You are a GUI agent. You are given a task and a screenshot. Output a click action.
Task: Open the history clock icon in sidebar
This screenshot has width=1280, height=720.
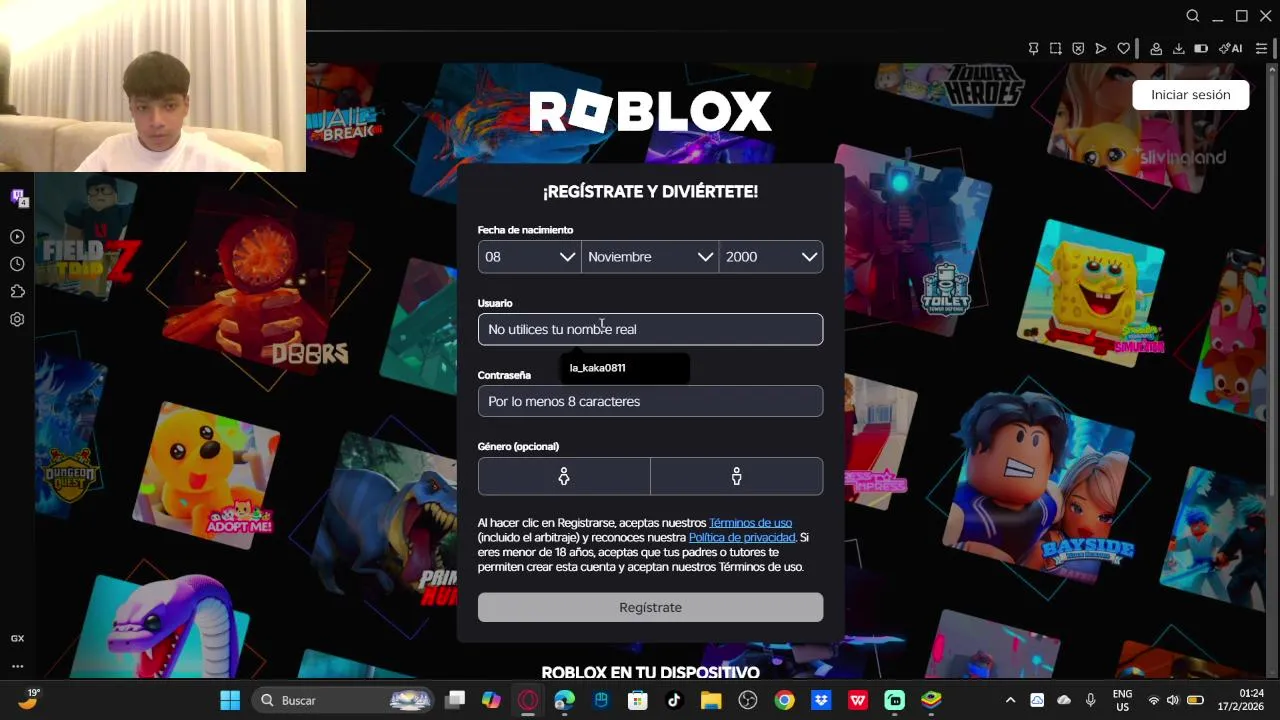click(x=17, y=264)
